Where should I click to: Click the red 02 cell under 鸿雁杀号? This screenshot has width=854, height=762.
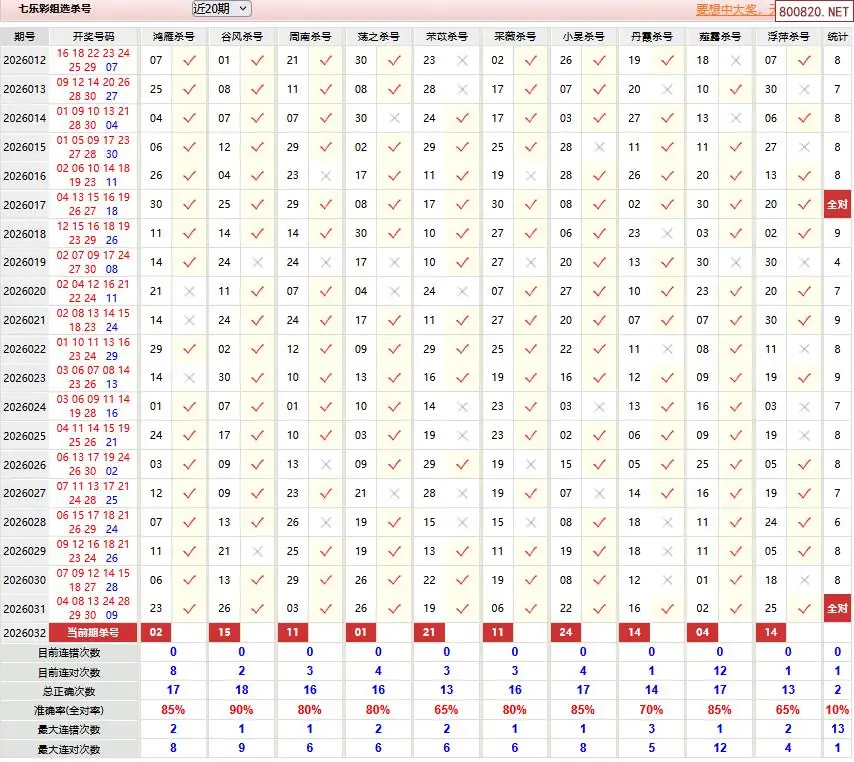point(155,633)
